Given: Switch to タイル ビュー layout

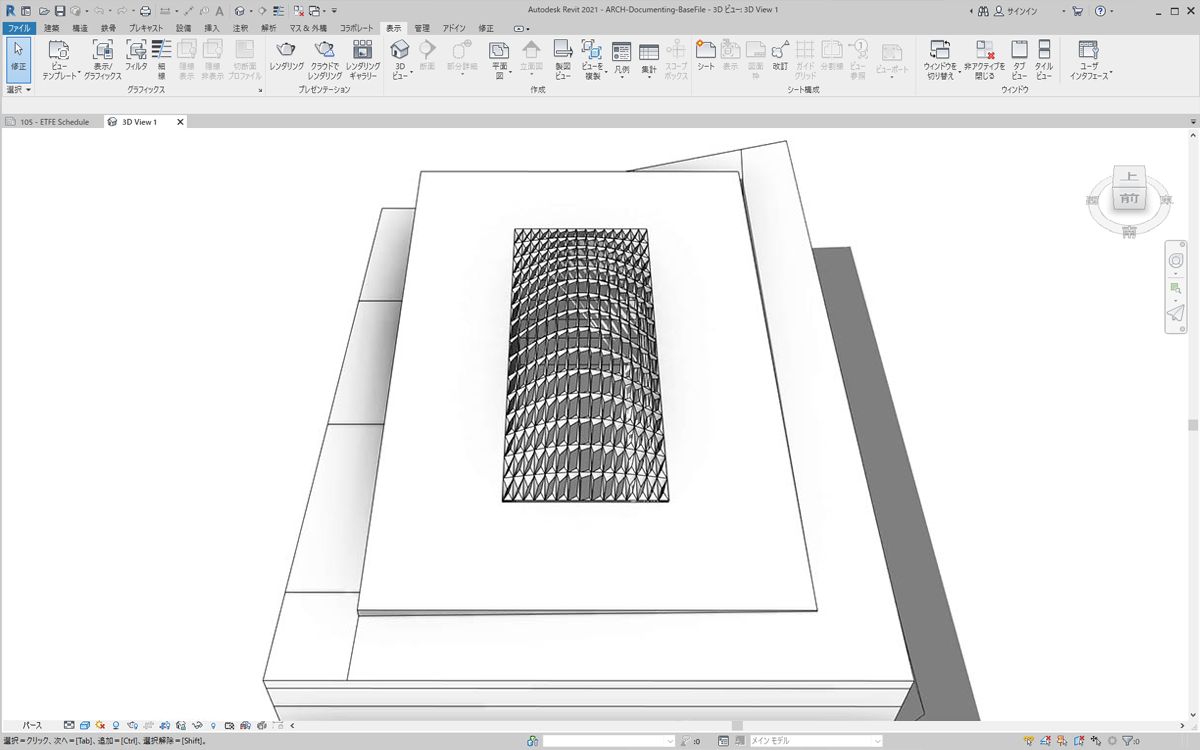Looking at the screenshot, I should [1044, 60].
